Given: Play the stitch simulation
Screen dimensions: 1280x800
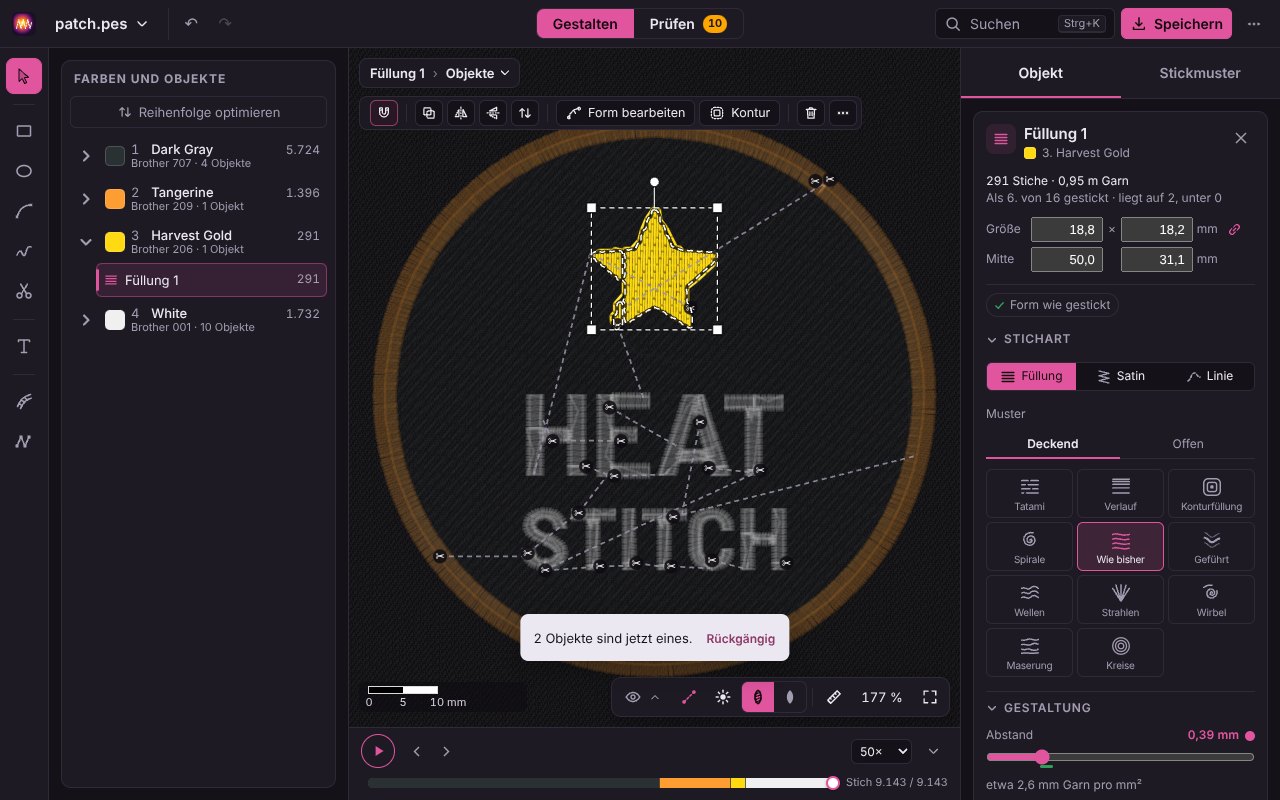Looking at the screenshot, I should 378,751.
